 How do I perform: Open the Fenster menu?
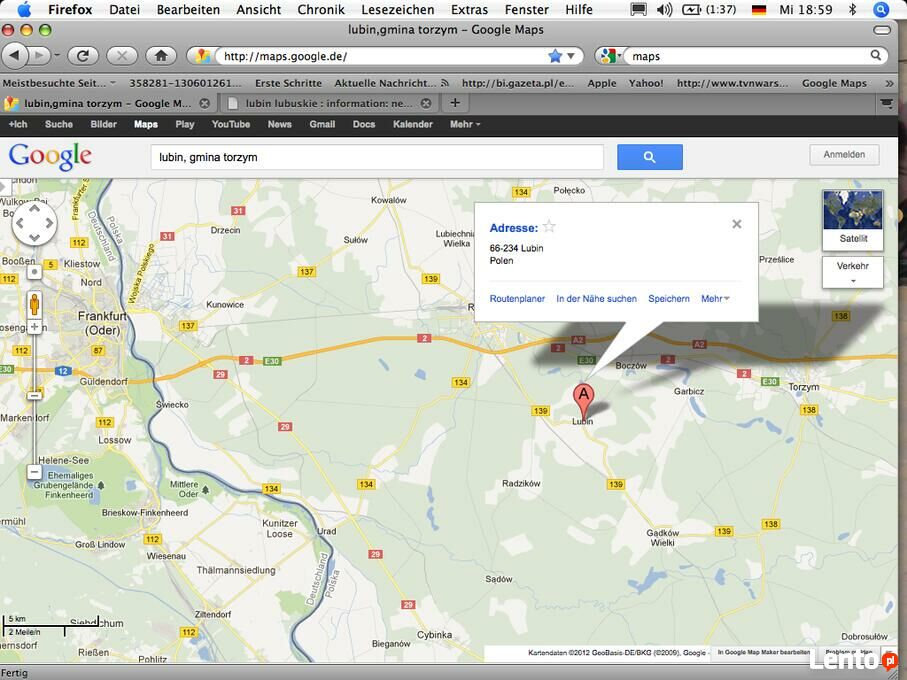(x=527, y=10)
